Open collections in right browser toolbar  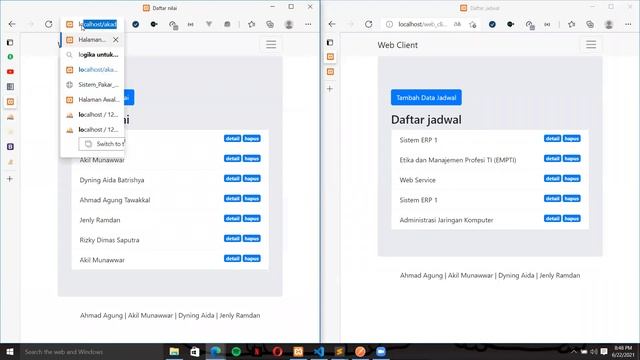tap(590, 24)
